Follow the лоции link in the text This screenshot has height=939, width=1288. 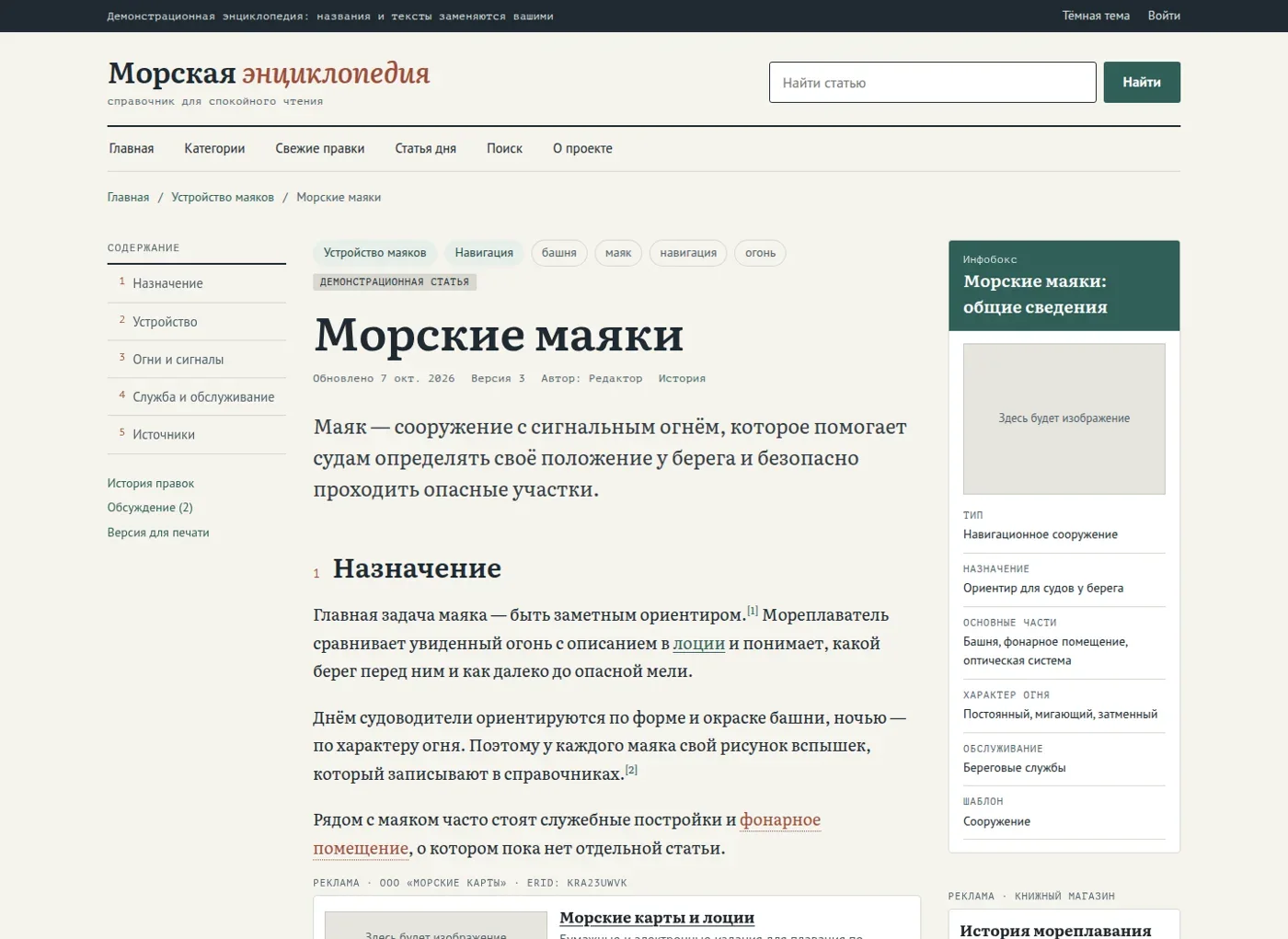pos(699,644)
